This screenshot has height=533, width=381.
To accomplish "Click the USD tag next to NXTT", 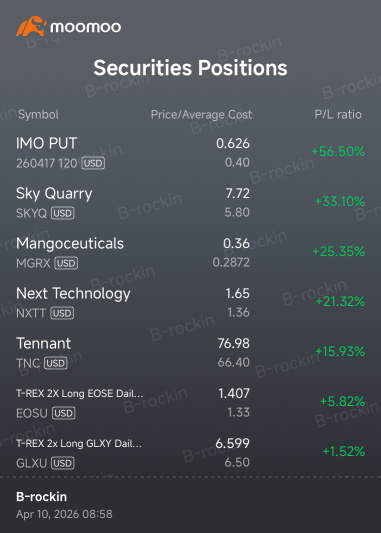I will (x=62, y=313).
